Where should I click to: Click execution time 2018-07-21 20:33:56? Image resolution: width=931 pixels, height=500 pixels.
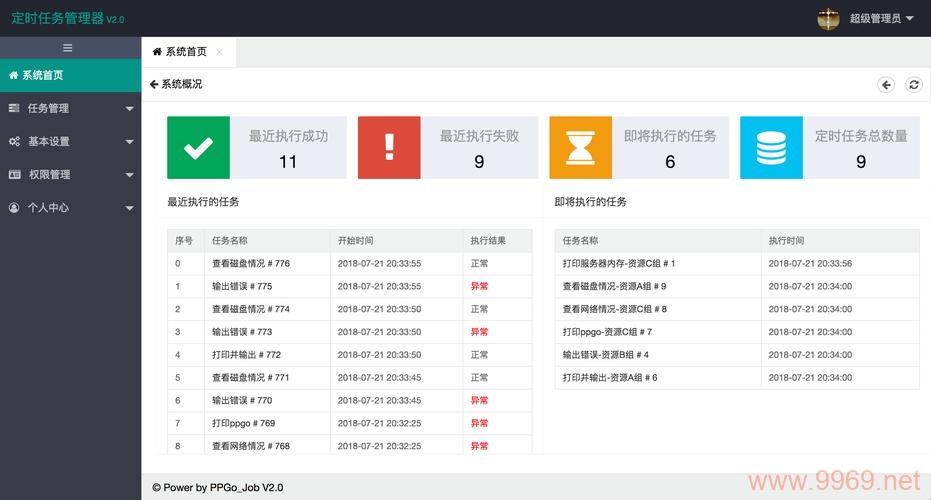pyautogui.click(x=810, y=264)
